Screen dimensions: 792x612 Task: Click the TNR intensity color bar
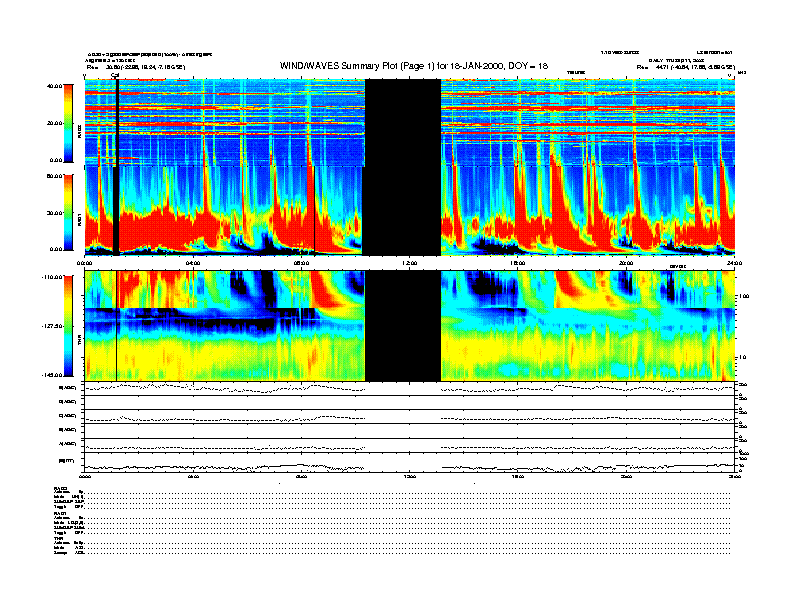pyautogui.click(x=68, y=326)
